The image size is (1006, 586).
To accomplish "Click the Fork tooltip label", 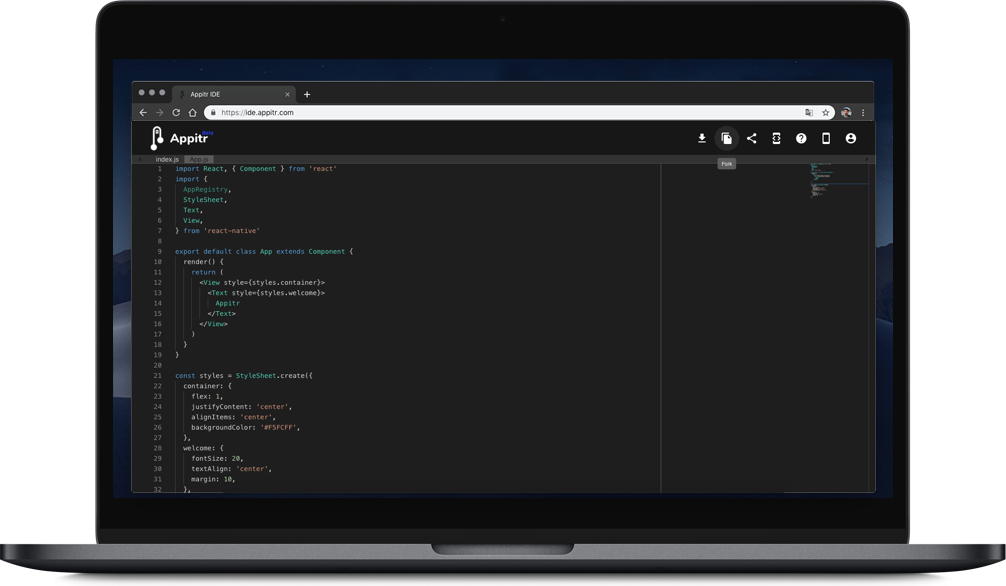I will tap(726, 164).
